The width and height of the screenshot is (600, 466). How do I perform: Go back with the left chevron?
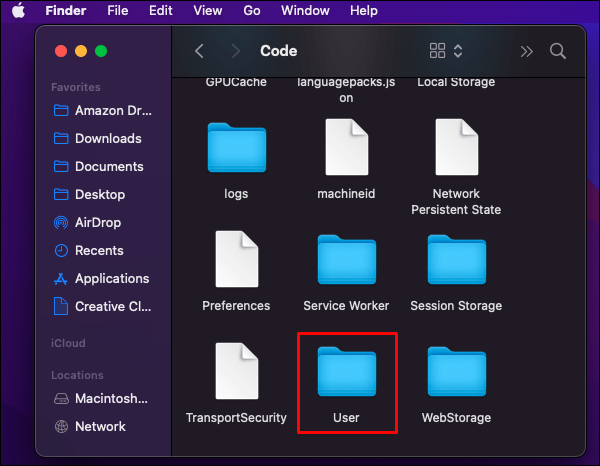[200, 51]
